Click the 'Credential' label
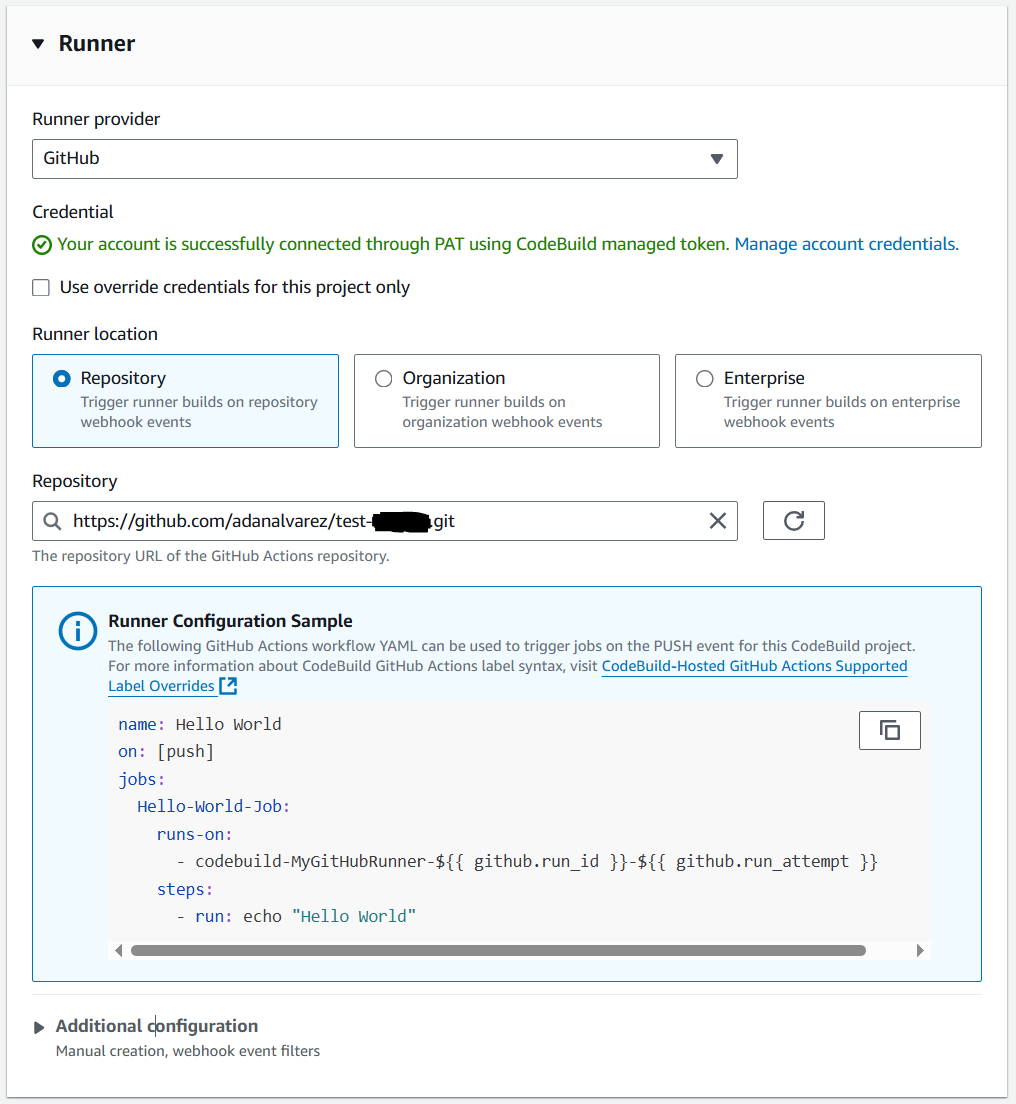Viewport: 1016px width, 1104px height. point(73,212)
